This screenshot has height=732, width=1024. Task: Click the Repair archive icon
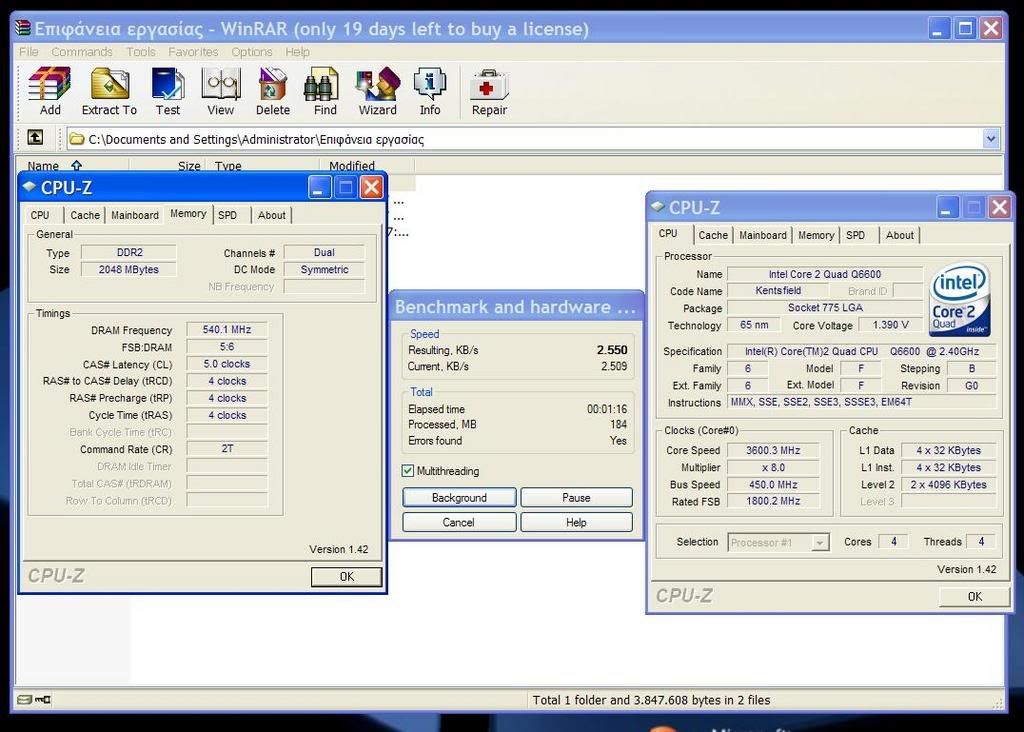pos(489,91)
